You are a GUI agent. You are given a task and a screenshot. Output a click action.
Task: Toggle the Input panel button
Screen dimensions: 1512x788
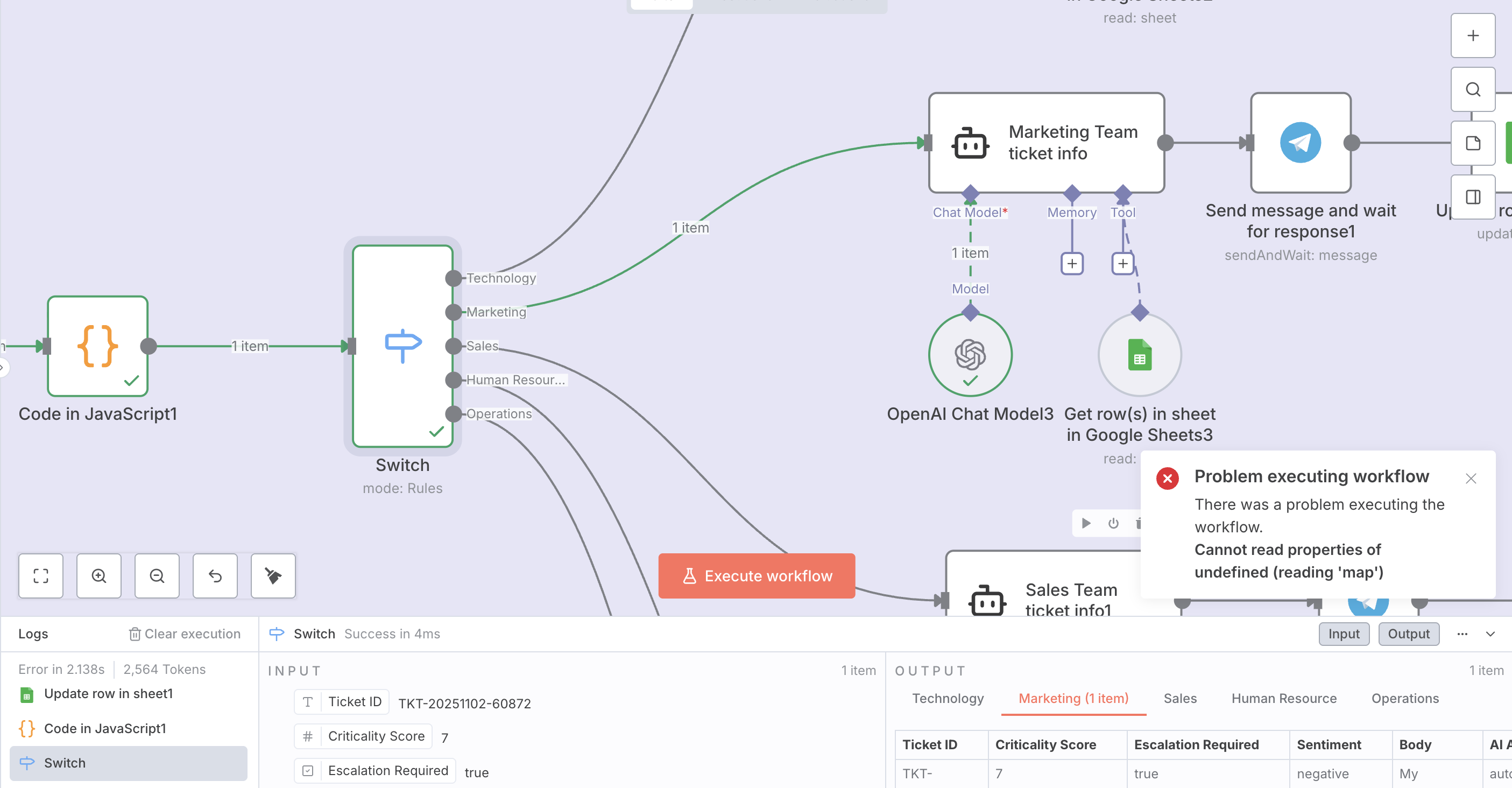pyautogui.click(x=1344, y=634)
